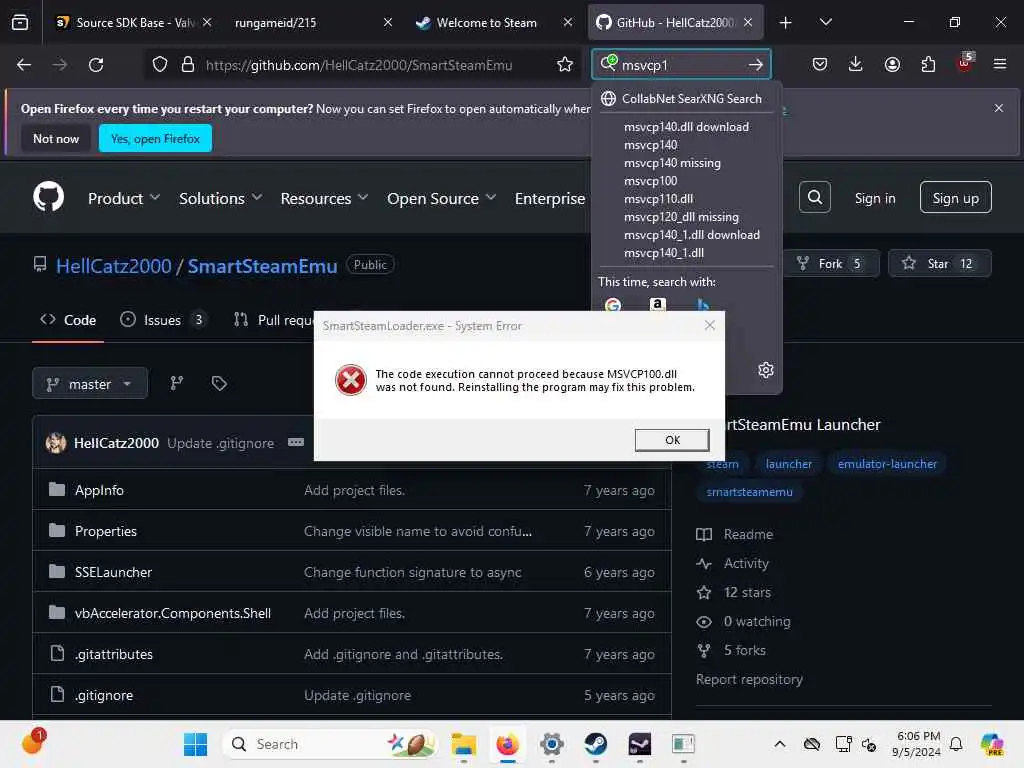Open the .gitignore file
1024x768 pixels.
pyautogui.click(x=104, y=696)
